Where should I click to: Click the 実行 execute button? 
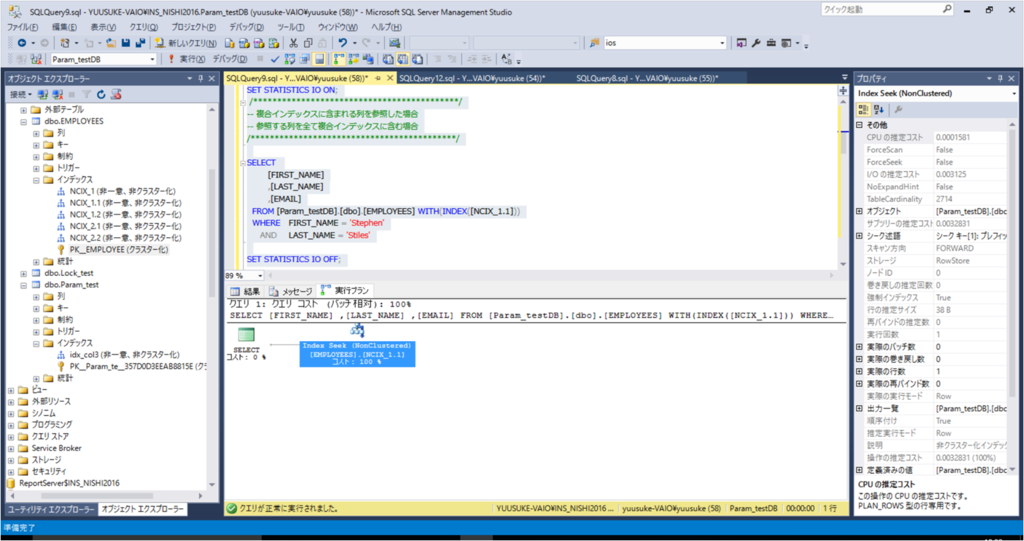[x=186, y=59]
